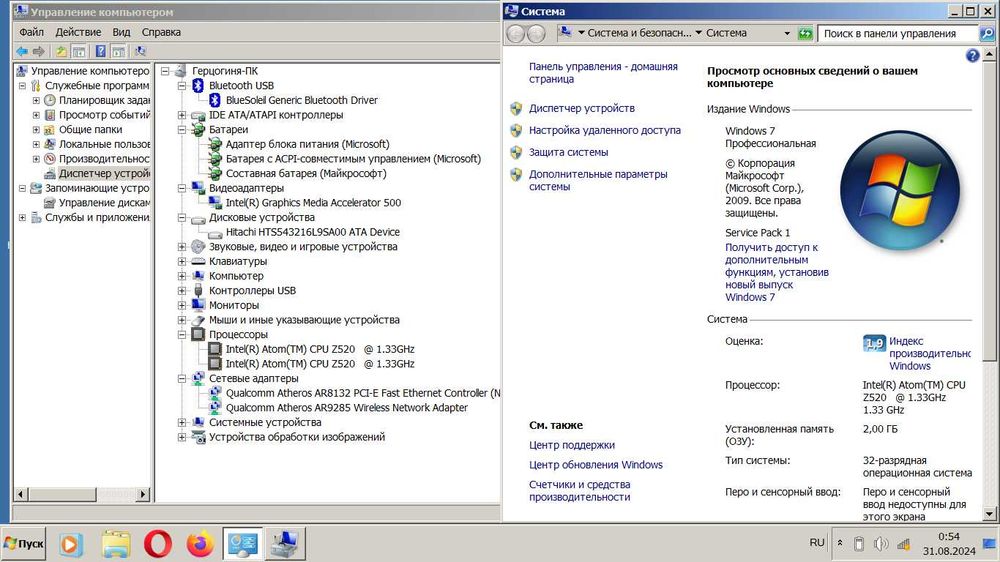The height and width of the screenshot is (562, 1000).
Task: Click the Control Panel search field
Action: 898,33
